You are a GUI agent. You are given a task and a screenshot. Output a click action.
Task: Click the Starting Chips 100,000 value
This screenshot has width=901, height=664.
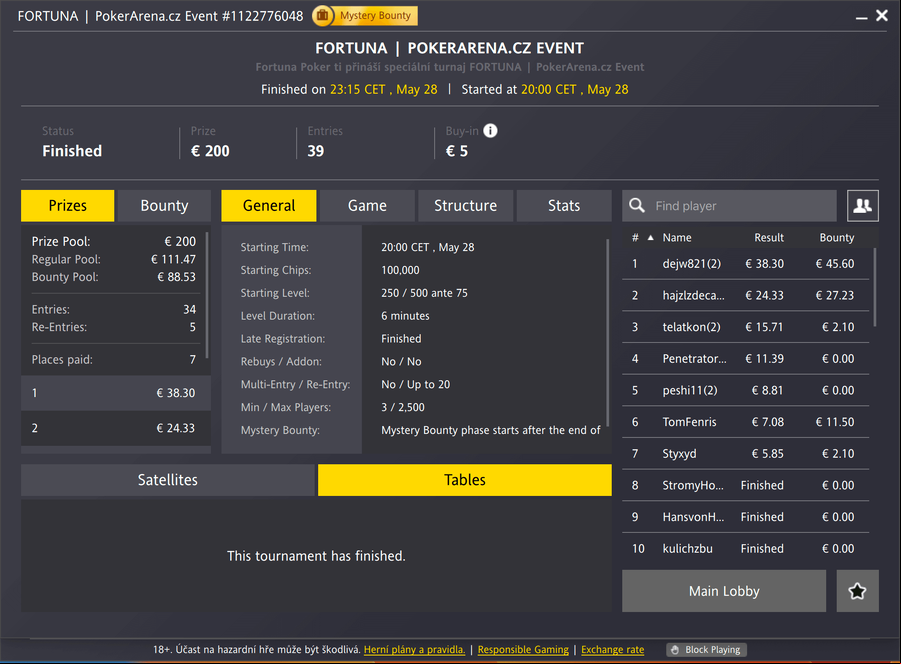[401, 271]
